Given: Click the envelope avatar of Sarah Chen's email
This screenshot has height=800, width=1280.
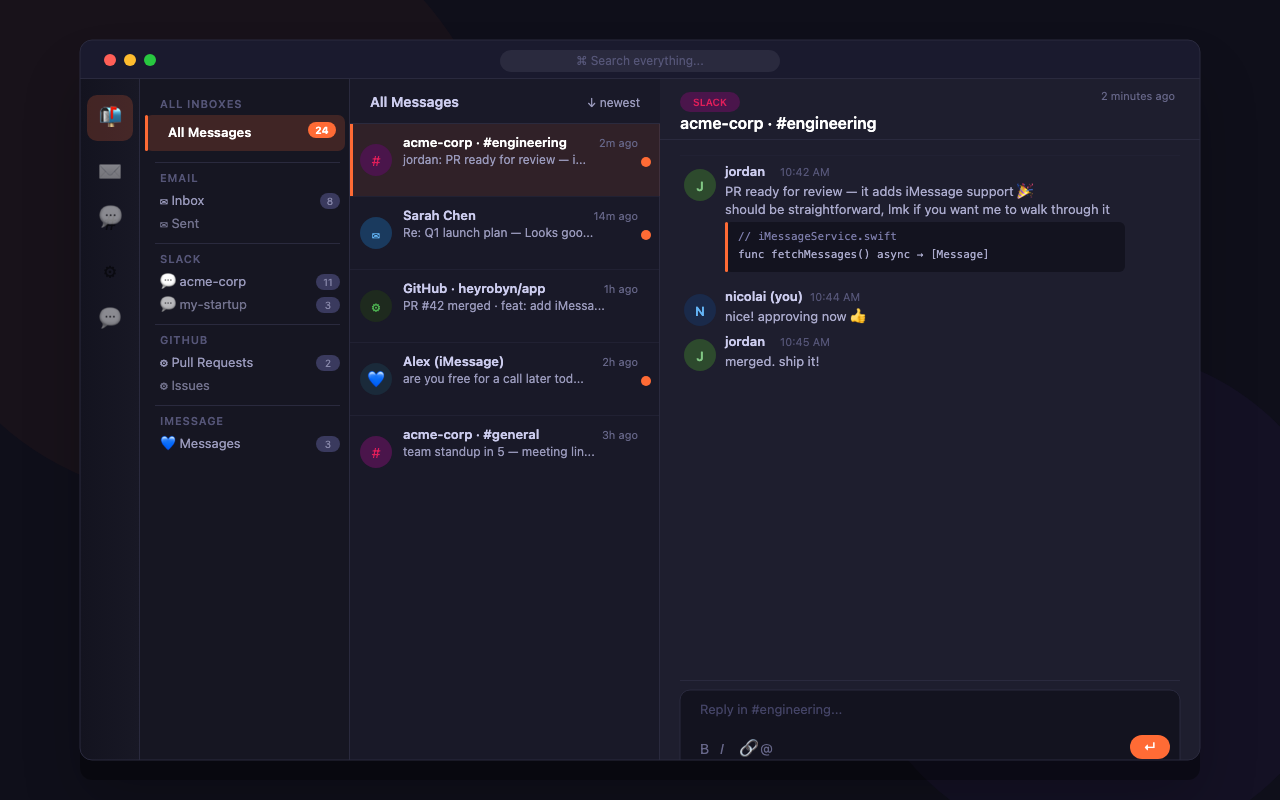Looking at the screenshot, I should pos(376,233).
